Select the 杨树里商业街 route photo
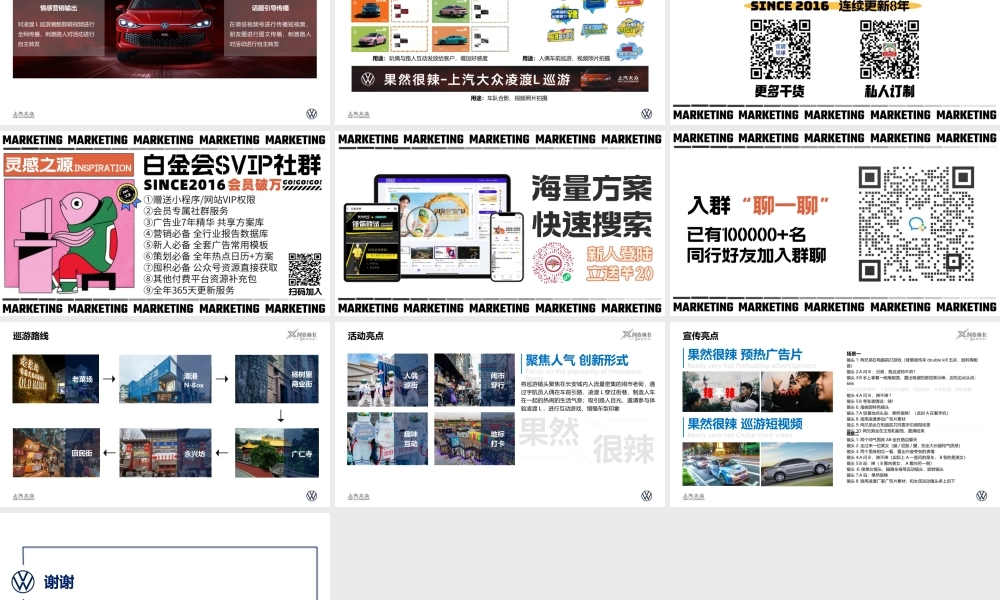 [x=277, y=379]
